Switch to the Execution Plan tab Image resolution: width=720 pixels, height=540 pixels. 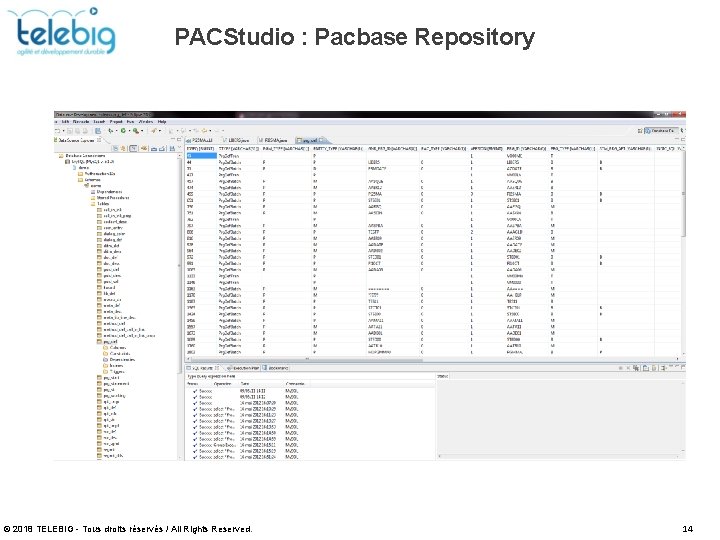point(243,368)
